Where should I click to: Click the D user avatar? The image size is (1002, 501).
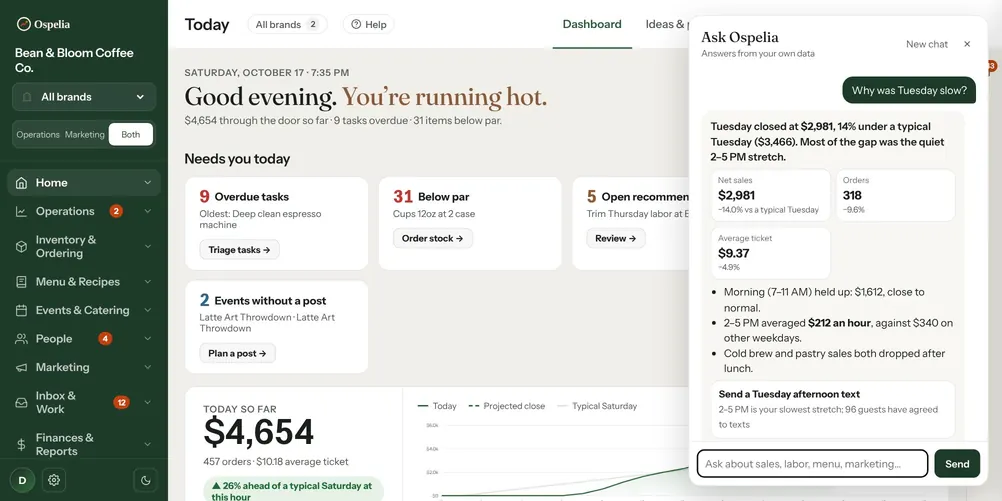coord(22,480)
